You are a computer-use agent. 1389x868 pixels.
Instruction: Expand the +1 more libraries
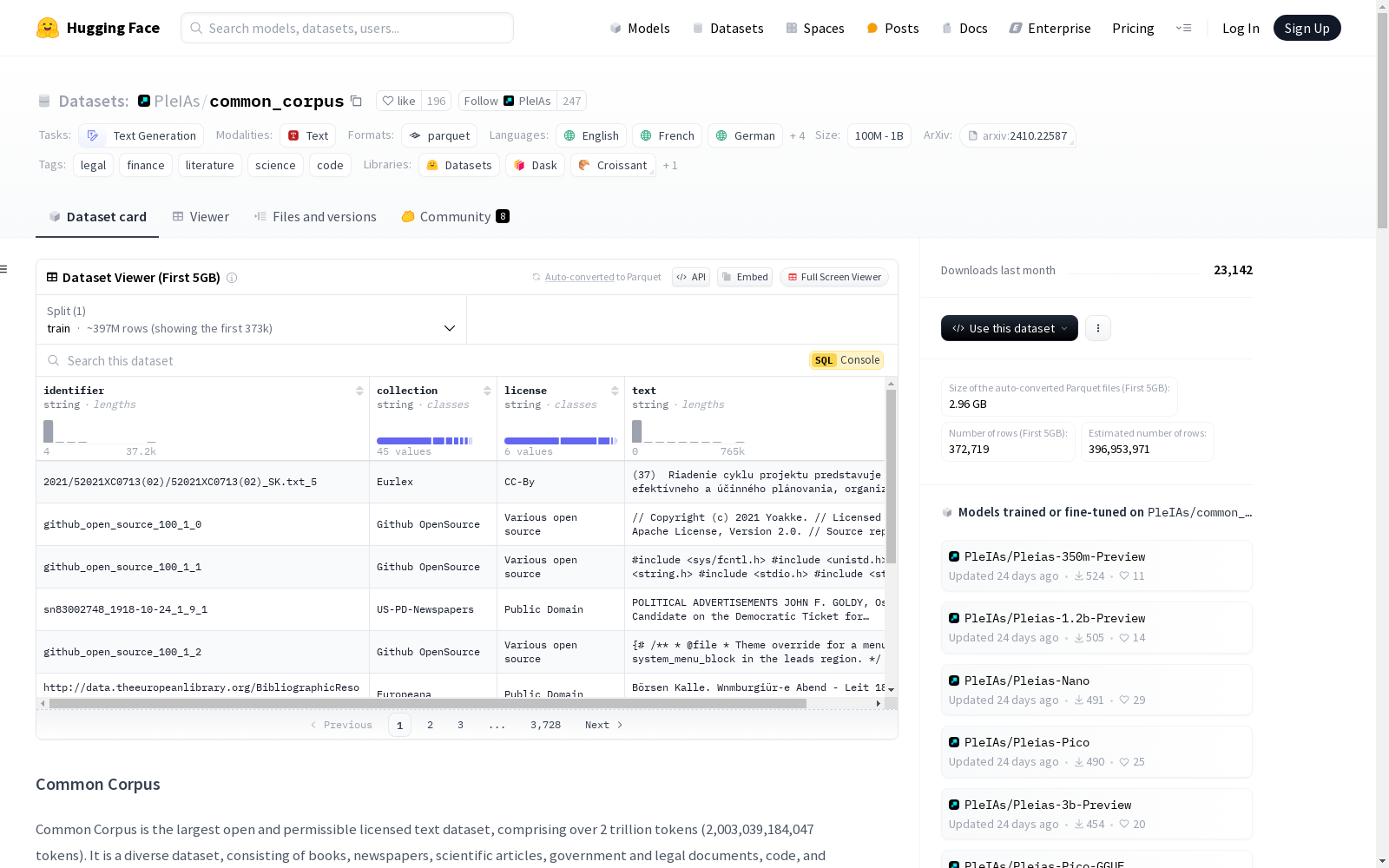coord(670,165)
